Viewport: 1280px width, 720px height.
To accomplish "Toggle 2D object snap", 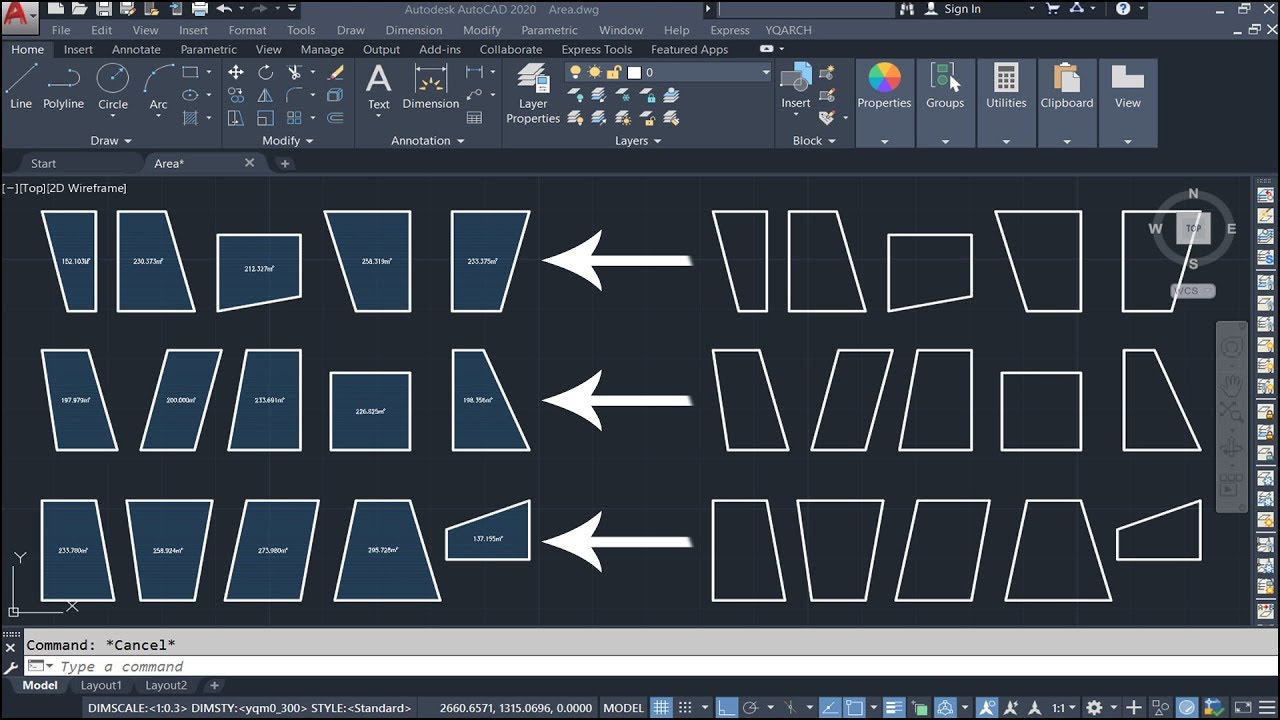I will tap(853, 708).
